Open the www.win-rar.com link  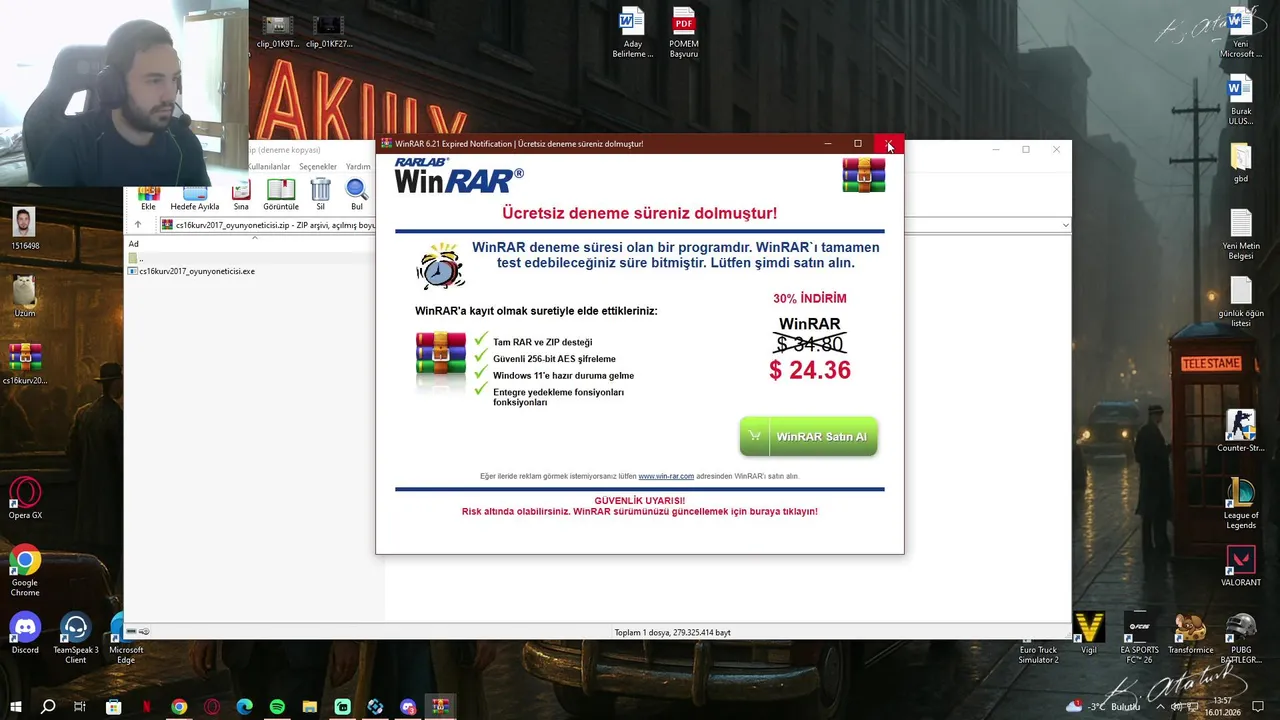coord(666,476)
